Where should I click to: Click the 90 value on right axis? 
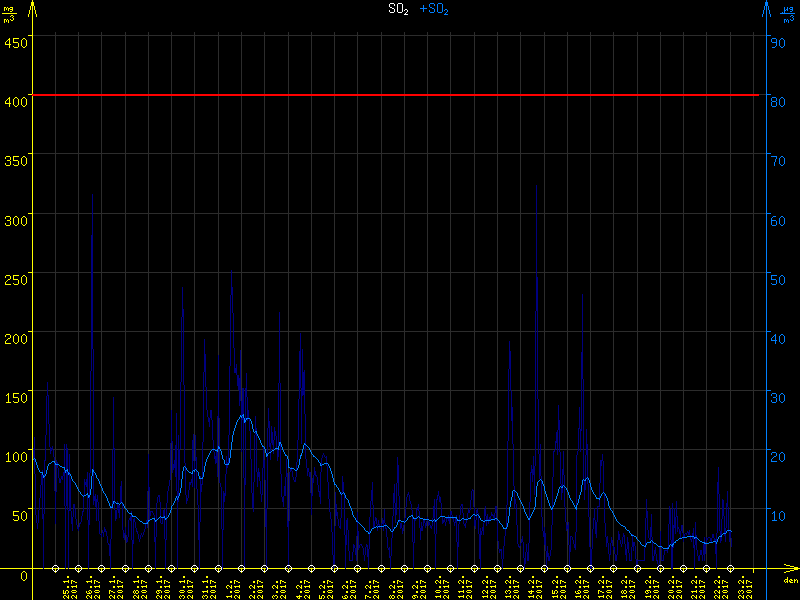pyautogui.click(x=775, y=42)
